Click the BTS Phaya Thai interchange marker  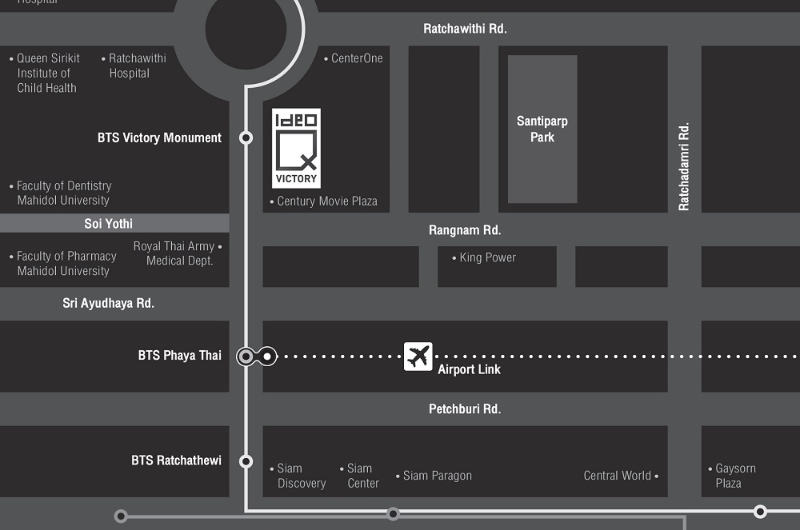(x=257, y=356)
